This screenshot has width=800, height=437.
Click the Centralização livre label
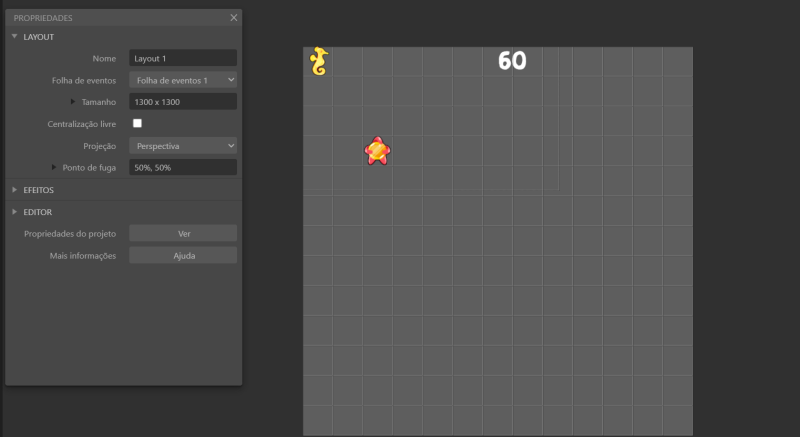click(82, 124)
